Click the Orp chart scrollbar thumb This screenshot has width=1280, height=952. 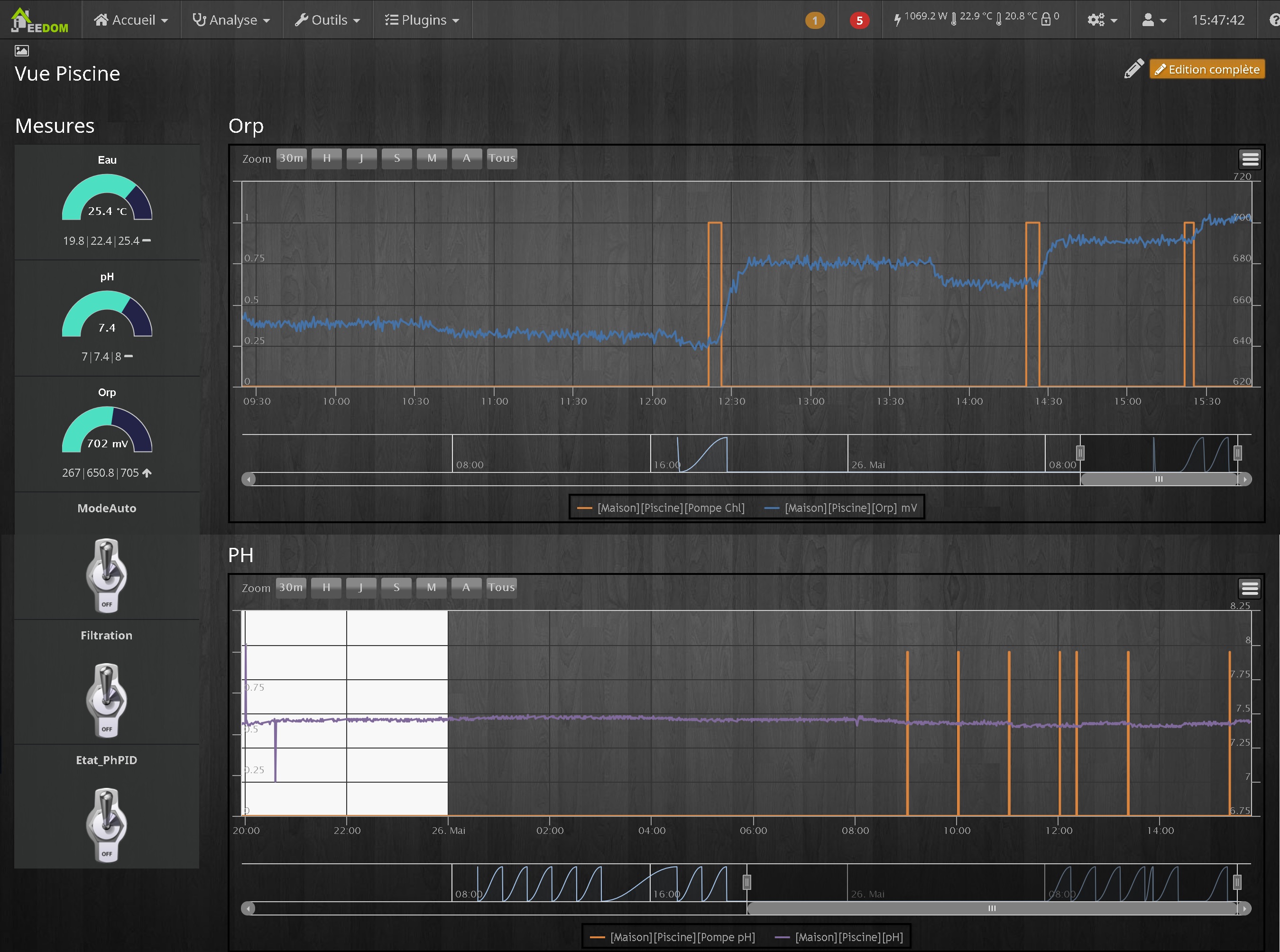1159,480
